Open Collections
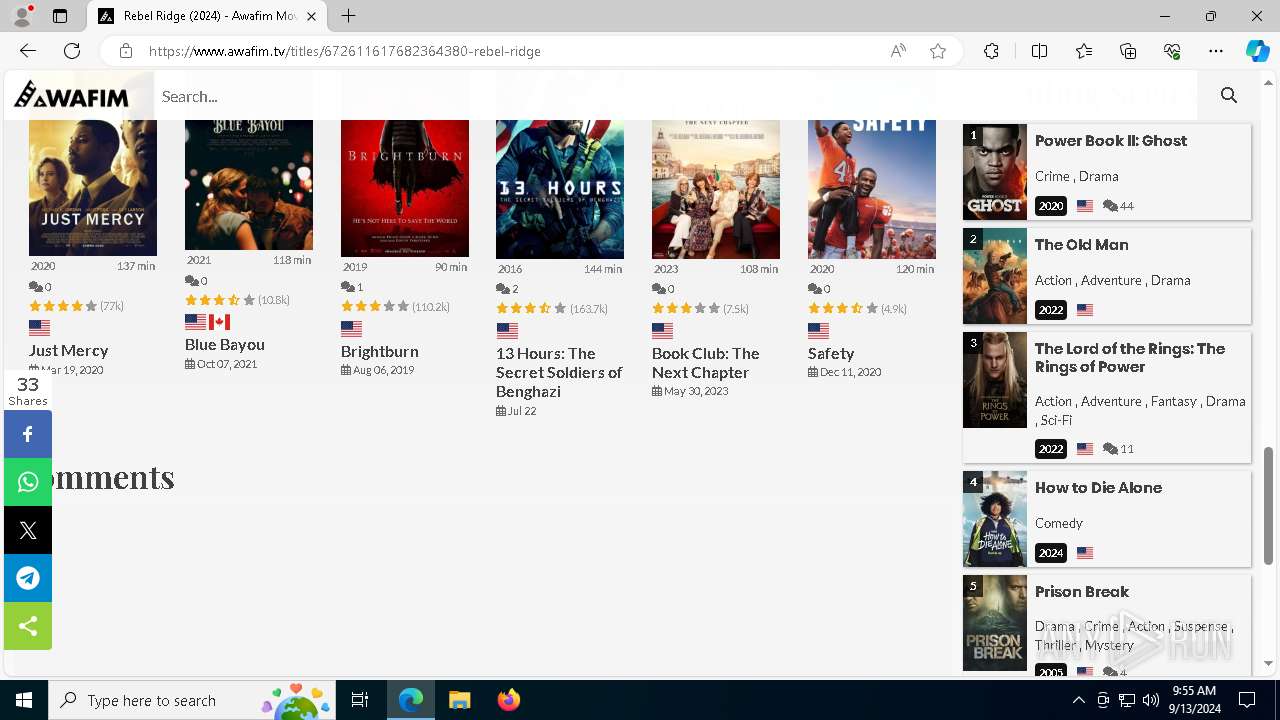Screen dimensions: 1280x720 coord(1128,51)
